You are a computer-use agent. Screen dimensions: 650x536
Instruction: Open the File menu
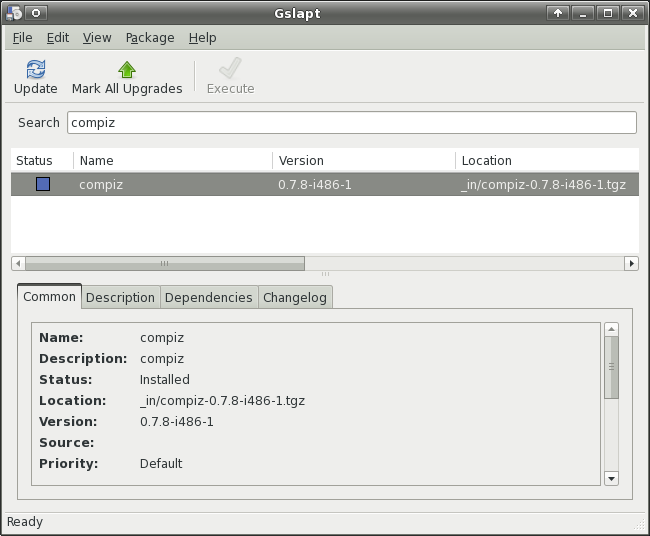click(x=22, y=38)
